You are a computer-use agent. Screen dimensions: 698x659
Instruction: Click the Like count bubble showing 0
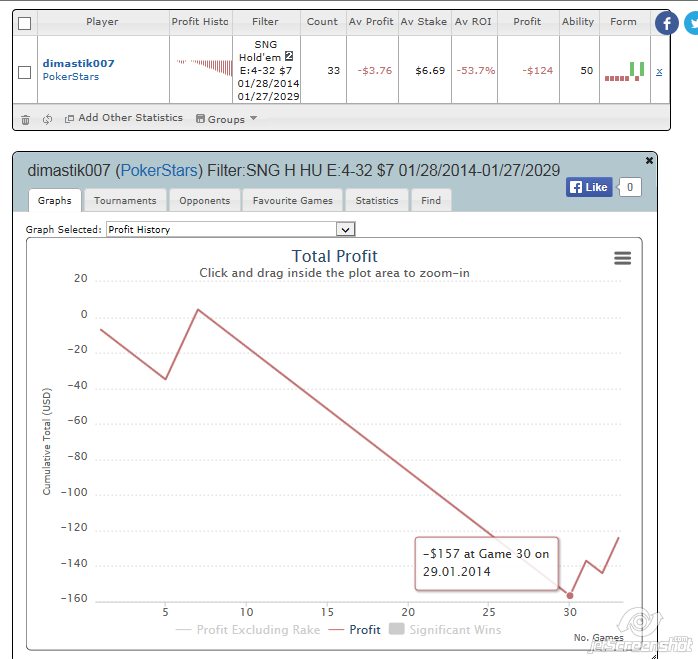coord(629,187)
